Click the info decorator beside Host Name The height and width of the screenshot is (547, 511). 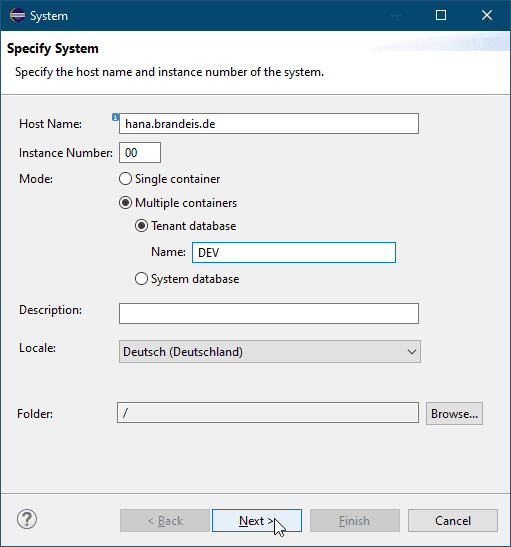coord(115,117)
